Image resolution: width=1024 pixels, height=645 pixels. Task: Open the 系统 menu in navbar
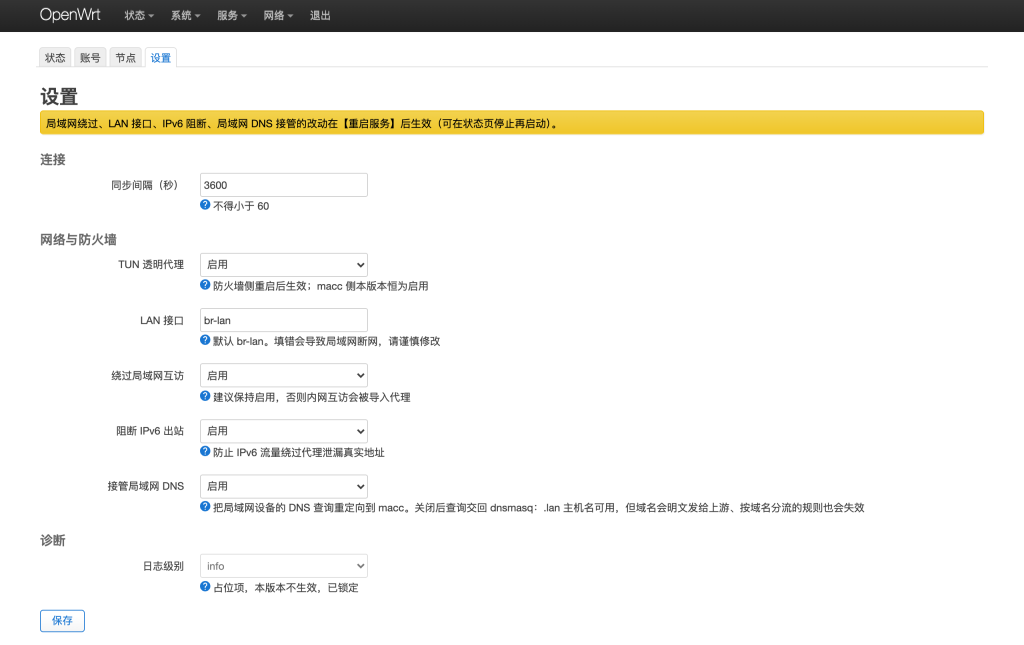pyautogui.click(x=185, y=16)
